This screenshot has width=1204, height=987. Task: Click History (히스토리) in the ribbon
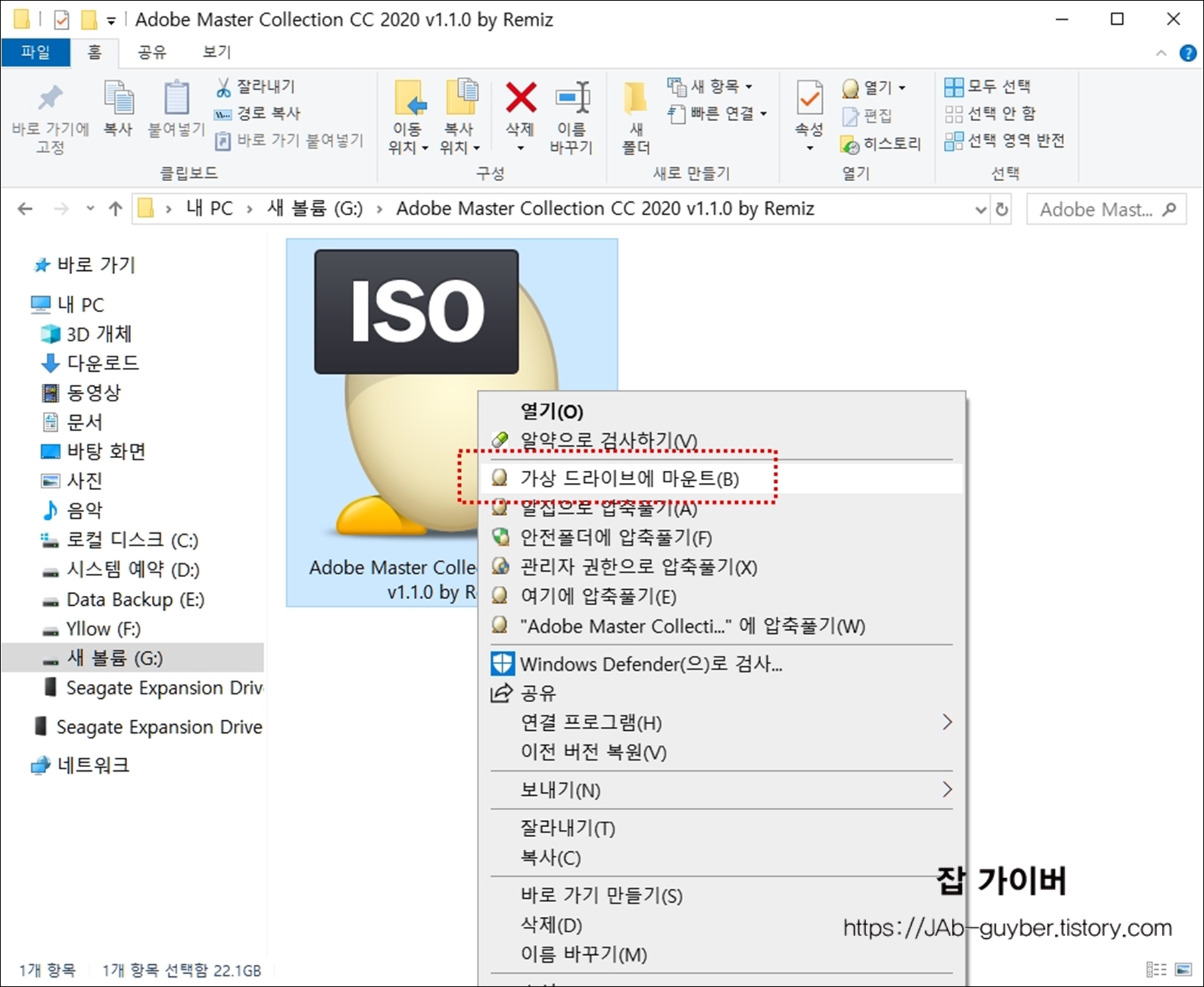pos(882,144)
